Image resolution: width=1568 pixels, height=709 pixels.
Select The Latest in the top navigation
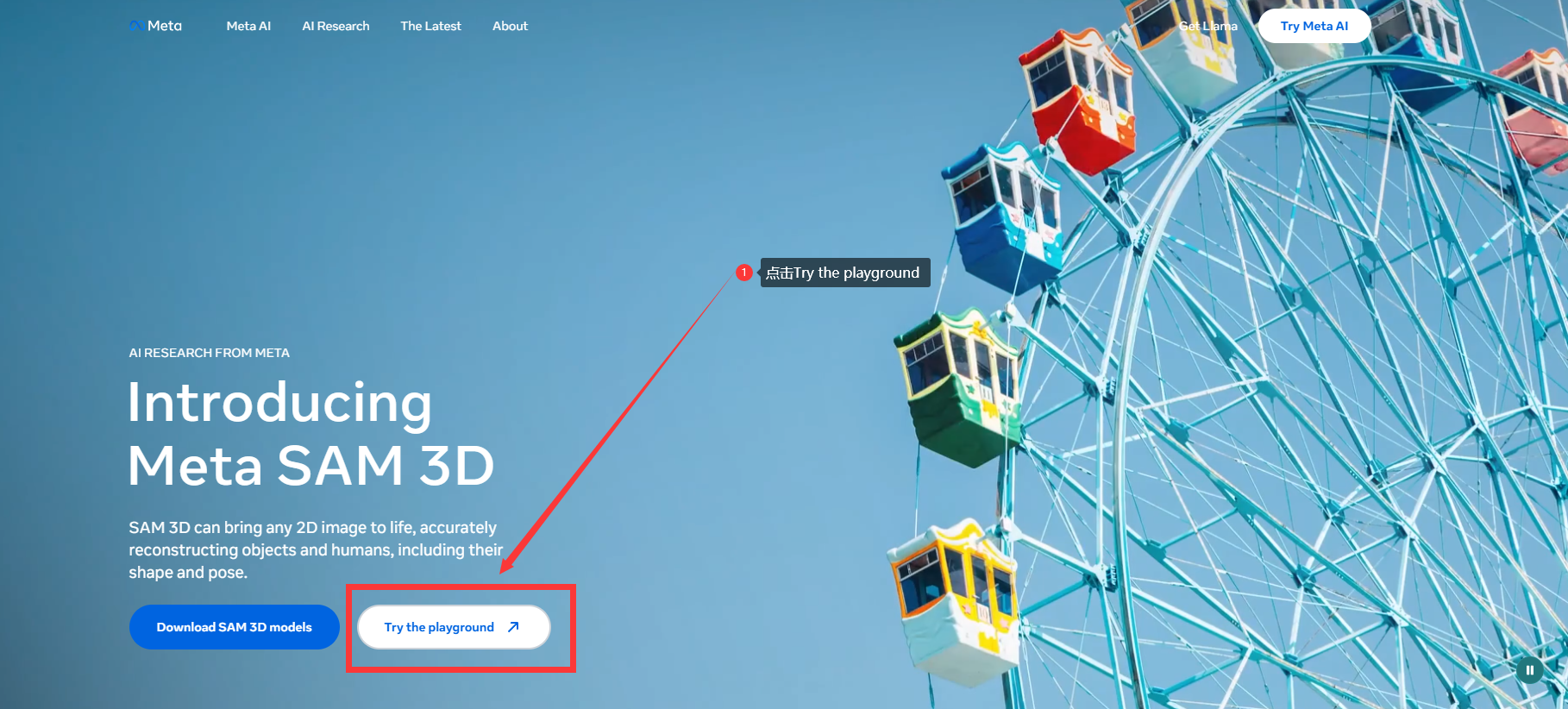[430, 26]
